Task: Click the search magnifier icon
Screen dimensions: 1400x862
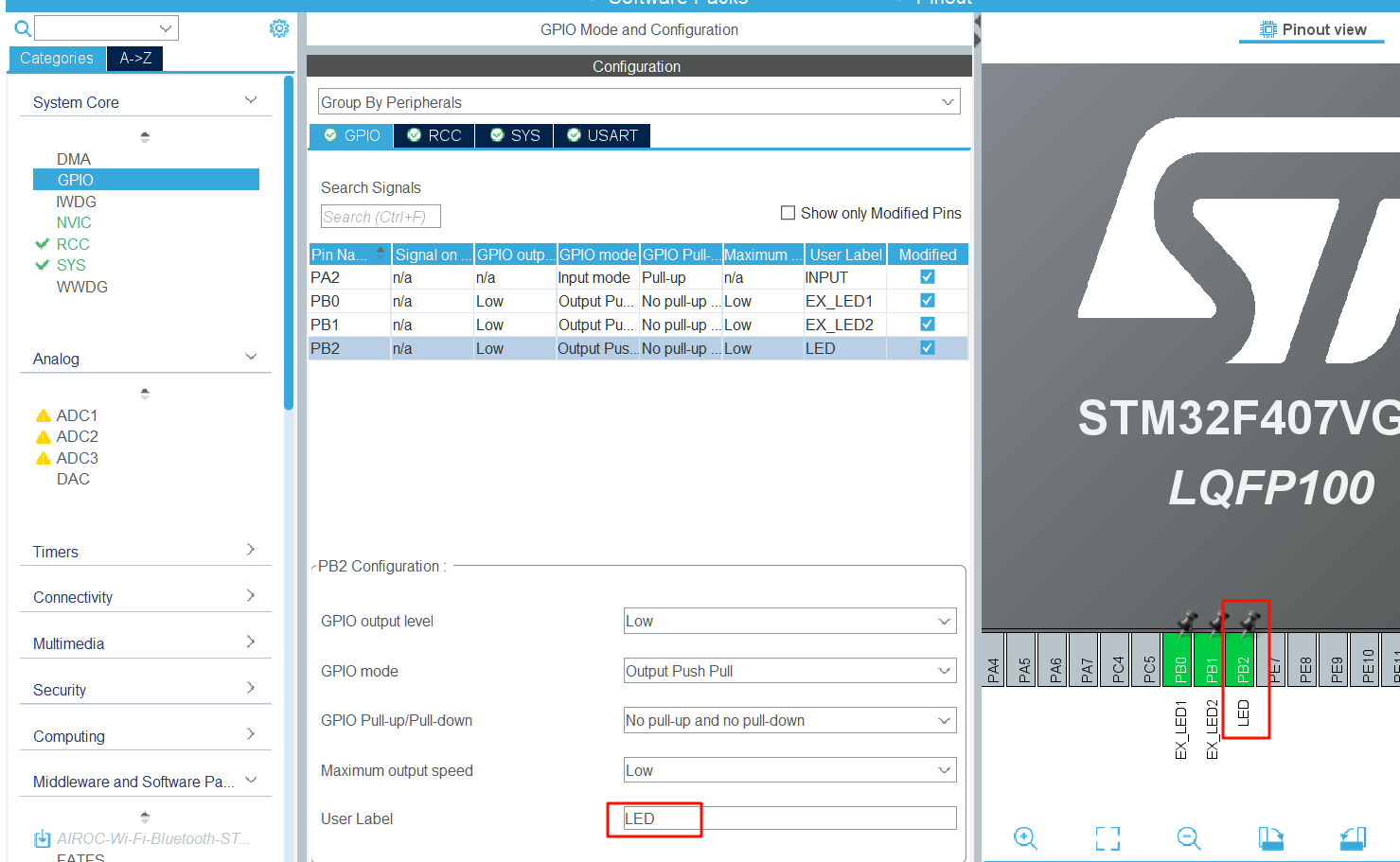Action: tap(23, 29)
